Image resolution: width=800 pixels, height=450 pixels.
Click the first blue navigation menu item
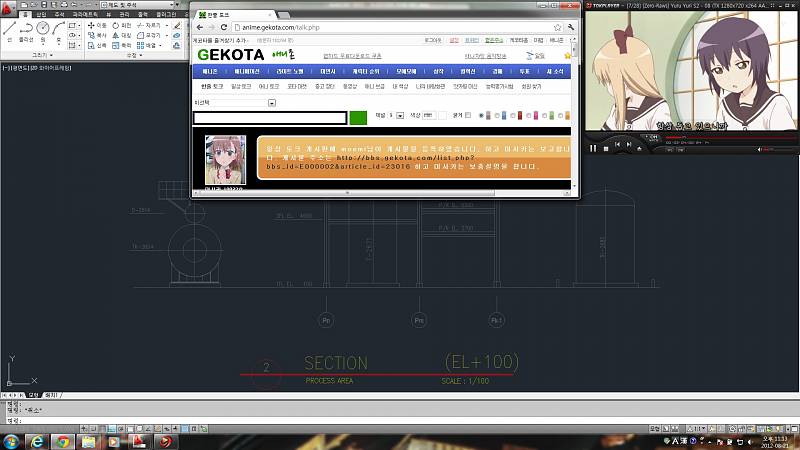pos(209,72)
